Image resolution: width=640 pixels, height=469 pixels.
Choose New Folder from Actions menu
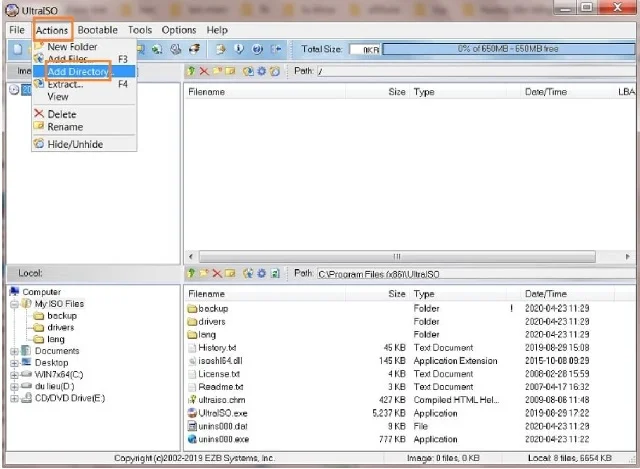[84, 47]
